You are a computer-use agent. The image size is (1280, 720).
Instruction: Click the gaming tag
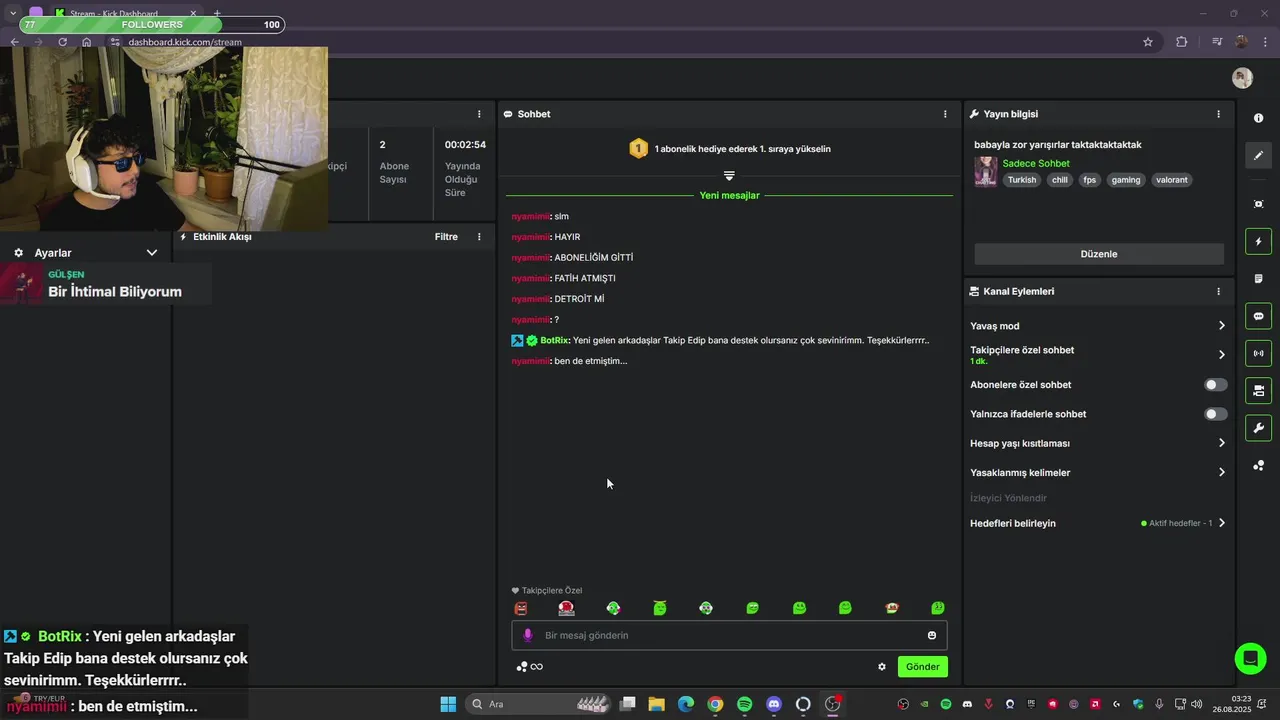[1125, 180]
